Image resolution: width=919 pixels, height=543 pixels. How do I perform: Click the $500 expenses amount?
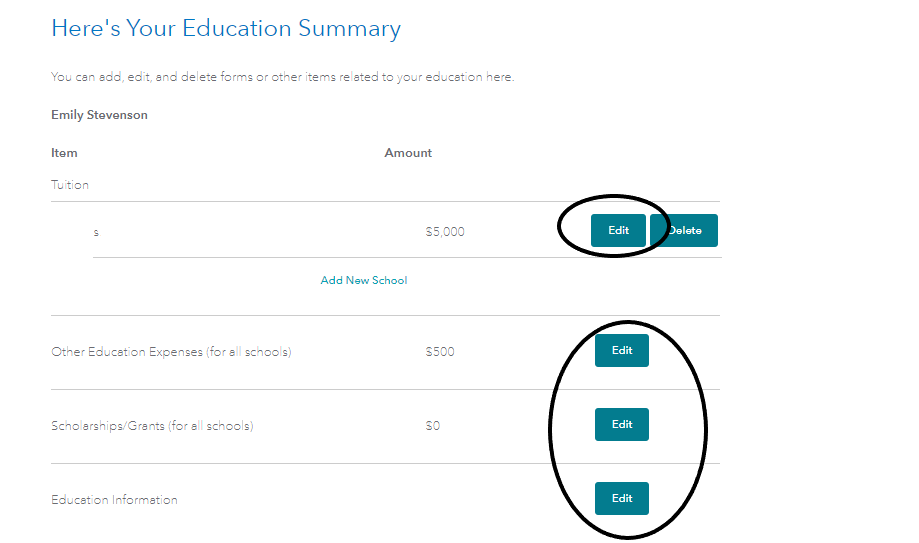click(440, 352)
